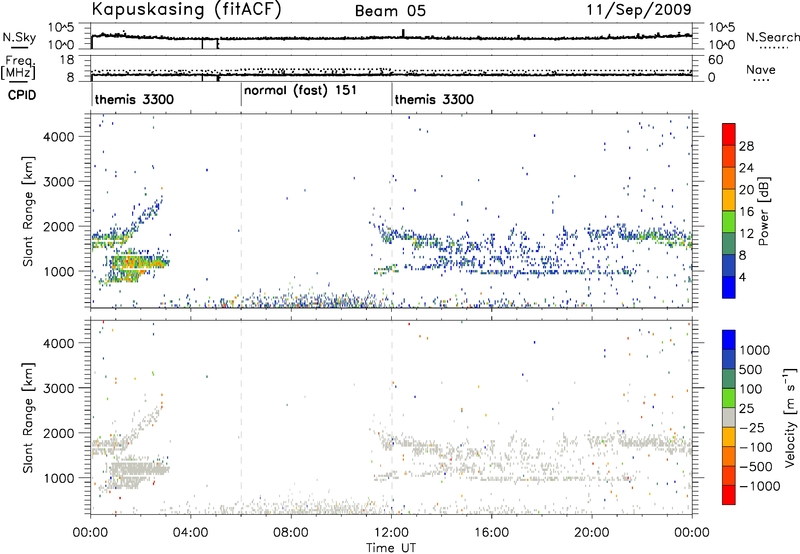Select the N.Sky legend label
800x554 pixels.
pos(19,37)
